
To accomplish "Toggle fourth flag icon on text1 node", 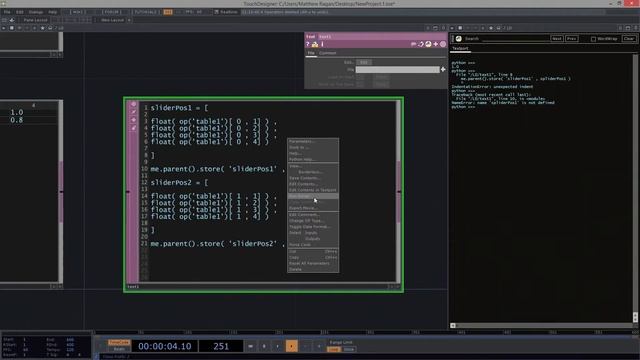I will point(133,128).
